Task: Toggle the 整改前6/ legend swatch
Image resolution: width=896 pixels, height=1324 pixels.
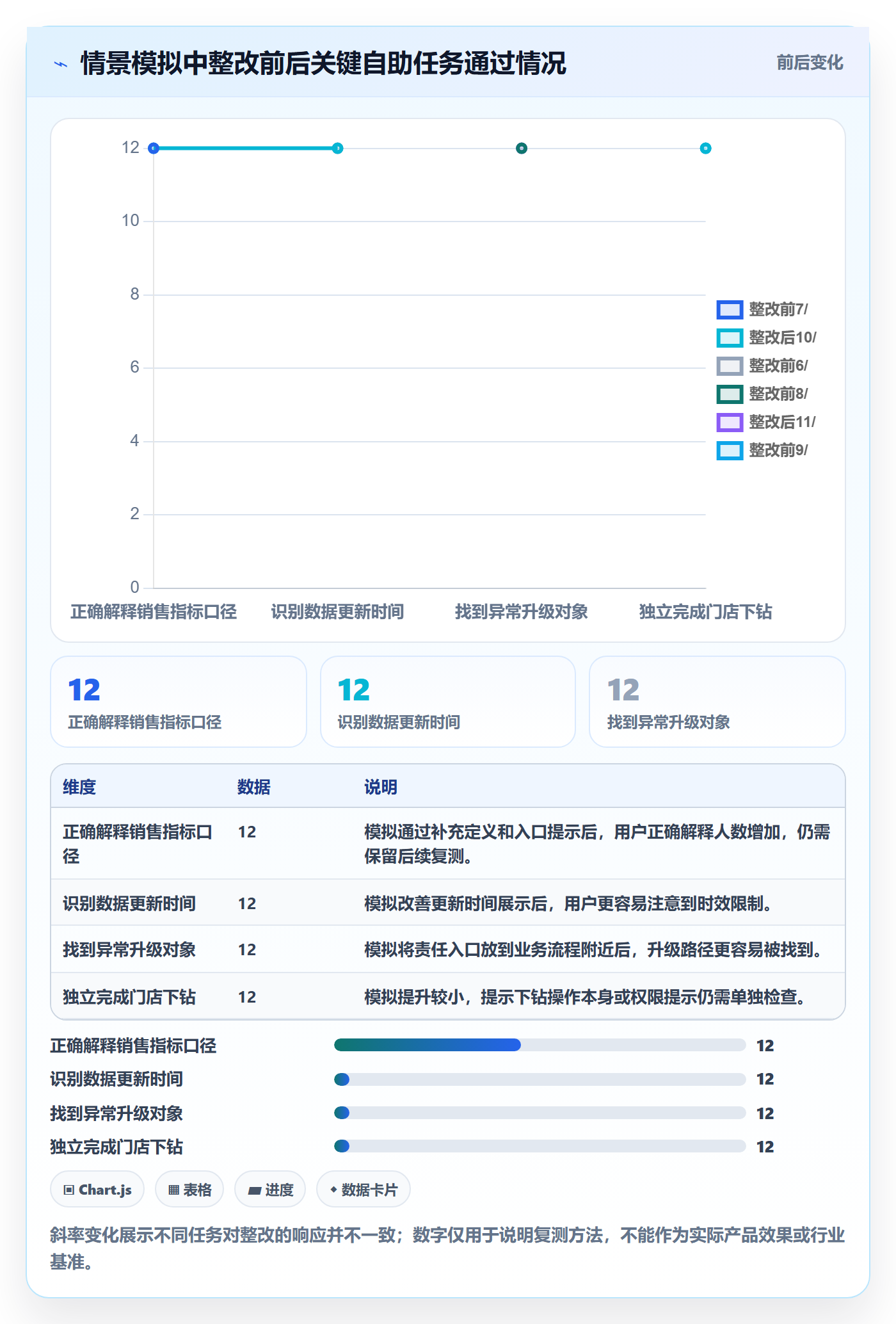Action: 730,366
